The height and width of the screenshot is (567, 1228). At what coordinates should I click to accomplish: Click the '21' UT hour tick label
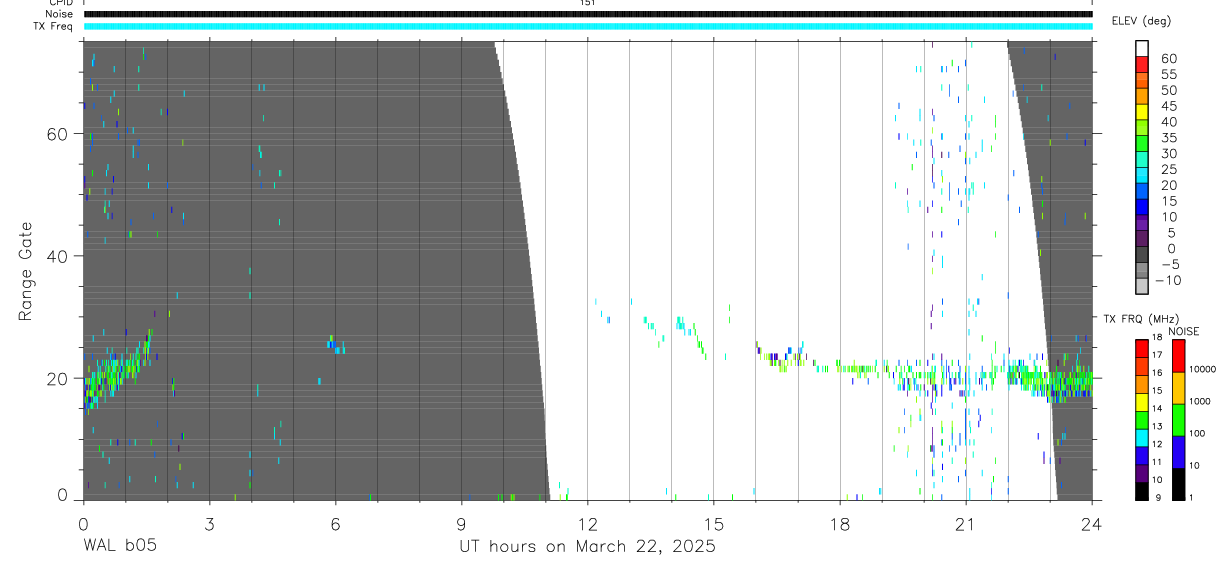pyautogui.click(x=966, y=524)
